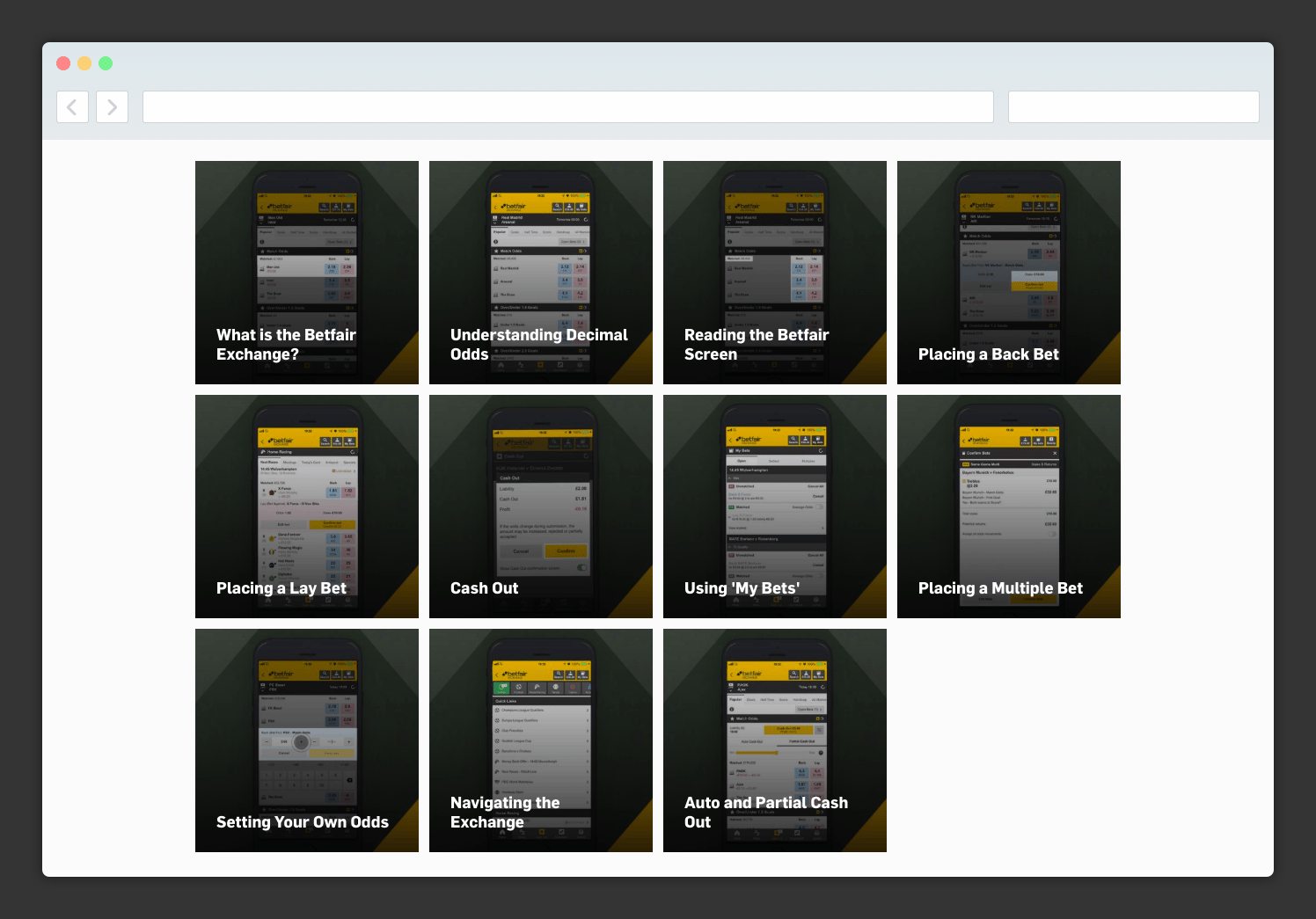1316x919 pixels.
Task: Click the red window close button
Action: click(63, 63)
